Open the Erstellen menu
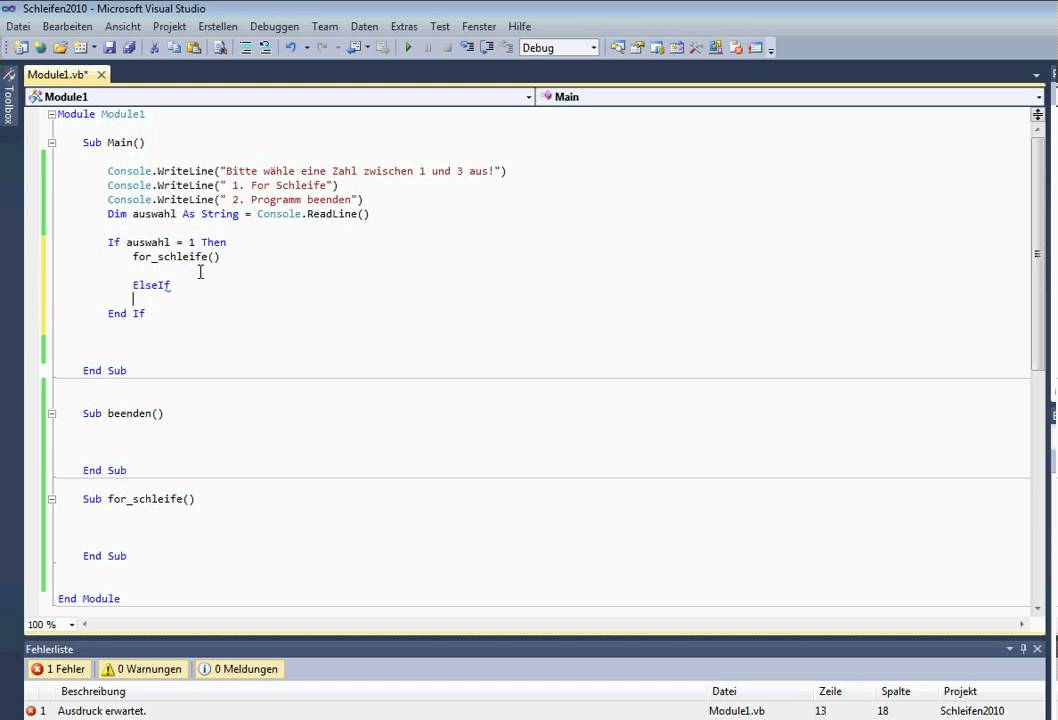 218,26
